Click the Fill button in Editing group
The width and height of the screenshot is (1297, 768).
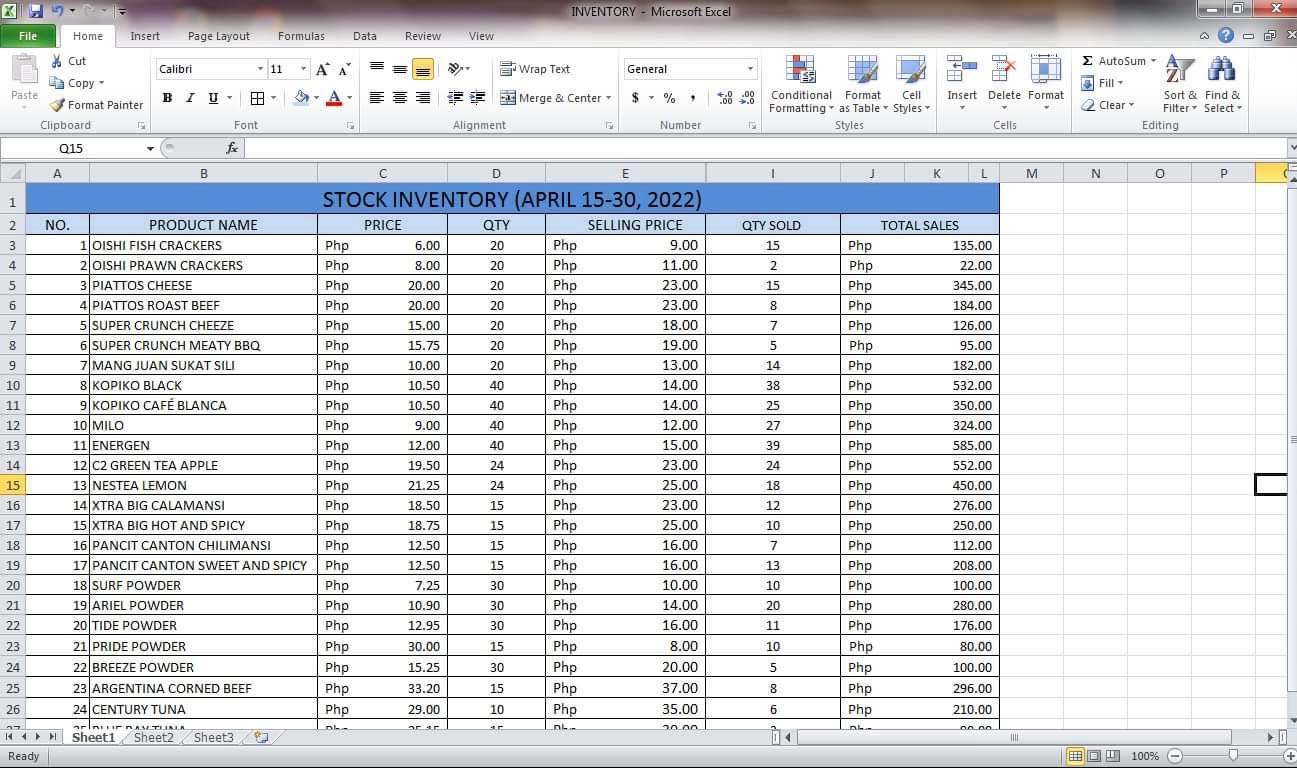tap(1103, 83)
